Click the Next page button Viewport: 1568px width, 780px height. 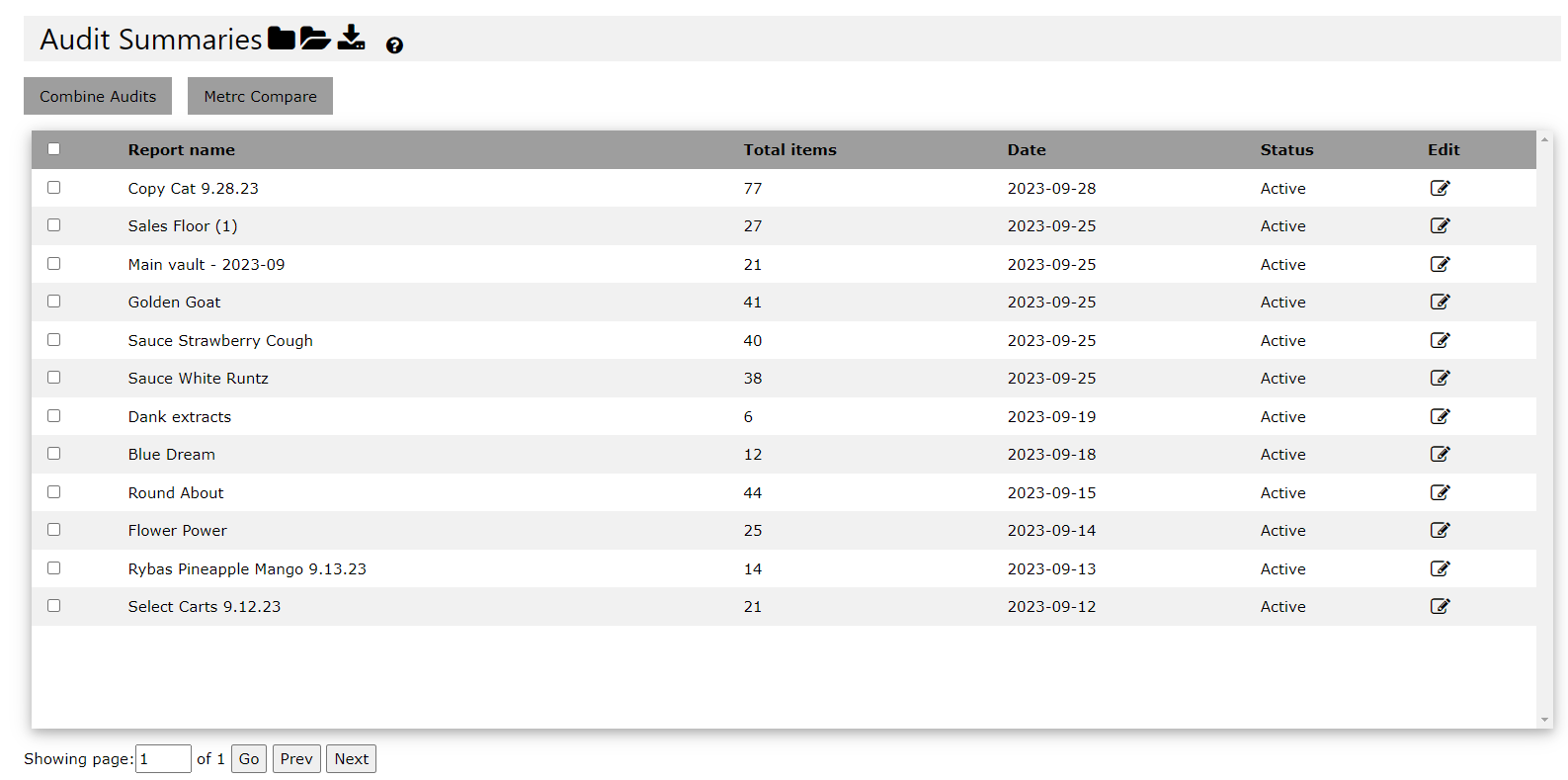[x=351, y=759]
